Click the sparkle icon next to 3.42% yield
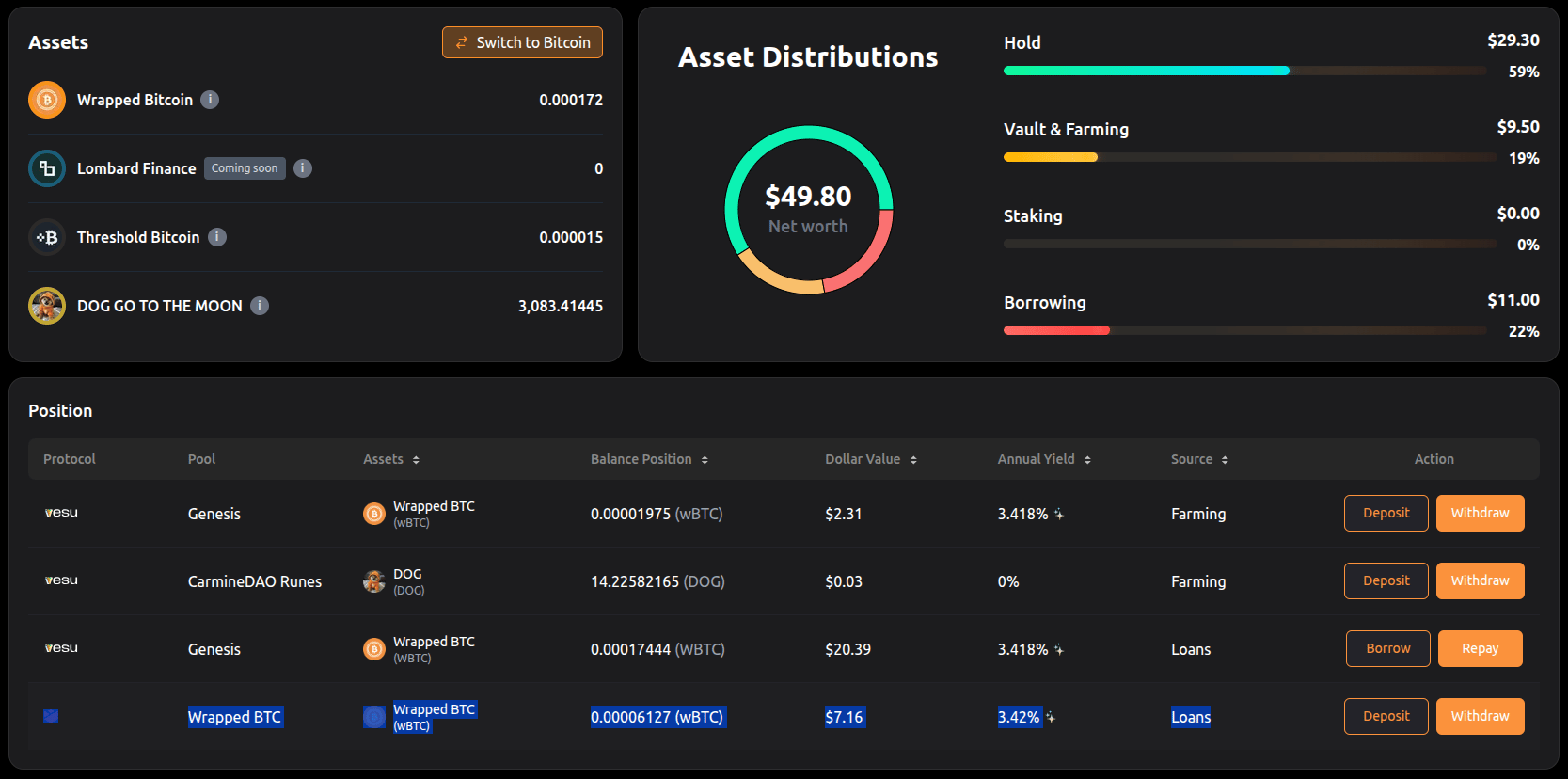 1051,717
